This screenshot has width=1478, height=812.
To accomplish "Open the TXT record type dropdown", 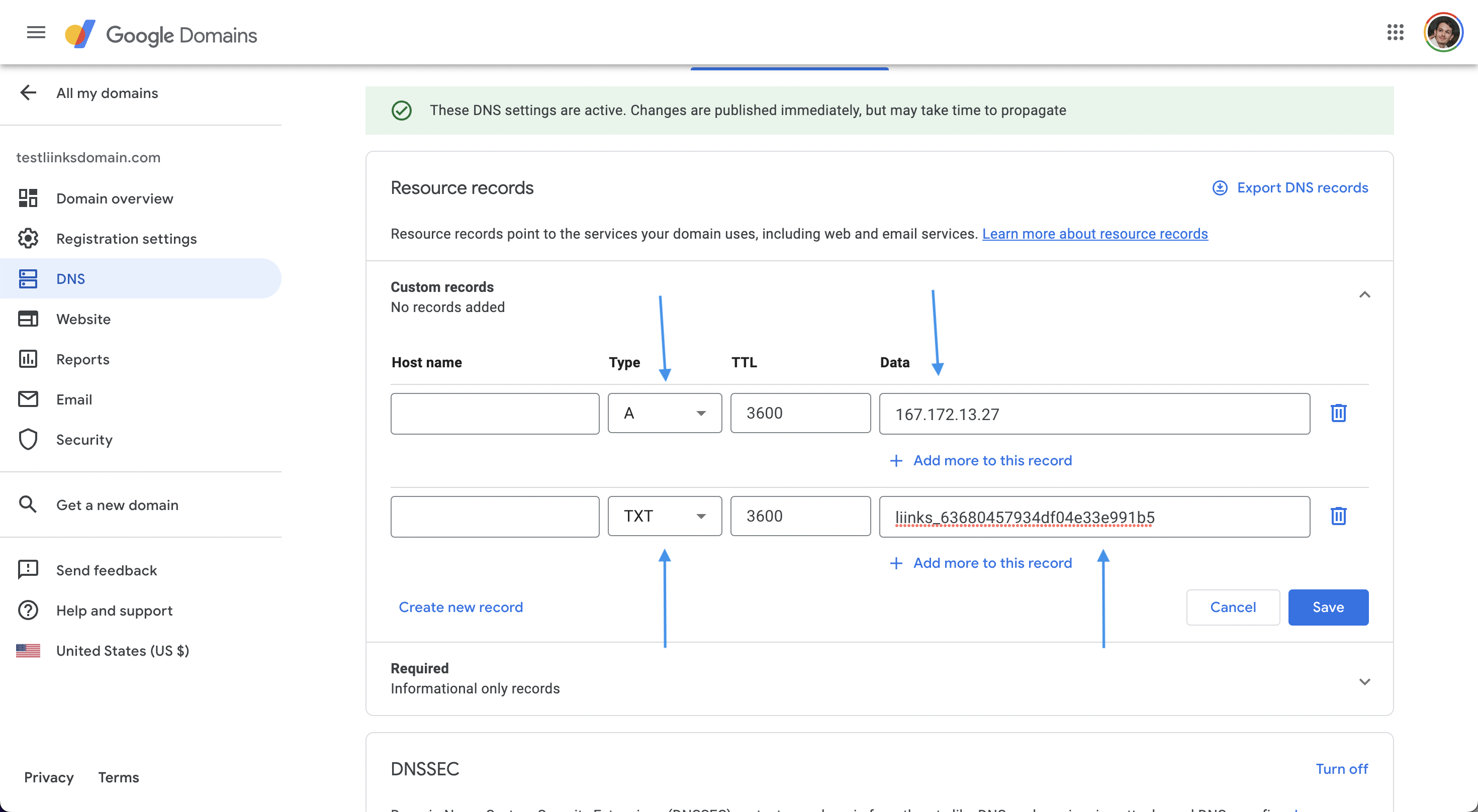I will pyautogui.click(x=665, y=516).
